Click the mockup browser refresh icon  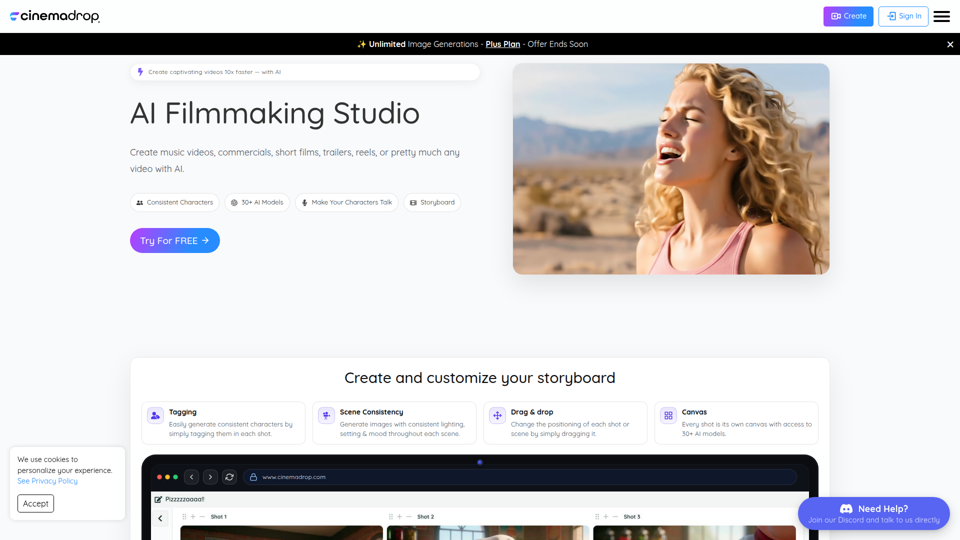tap(230, 477)
